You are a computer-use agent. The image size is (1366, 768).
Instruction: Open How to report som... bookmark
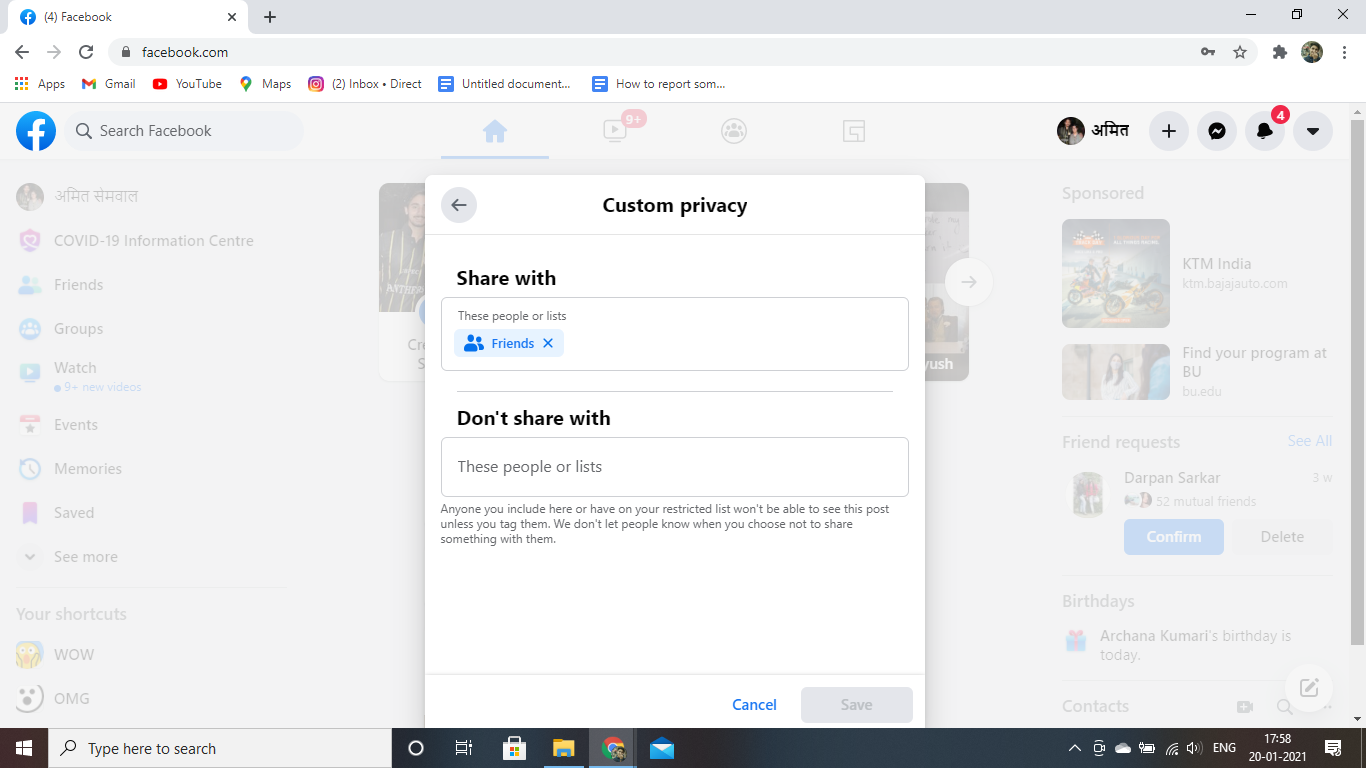[659, 84]
